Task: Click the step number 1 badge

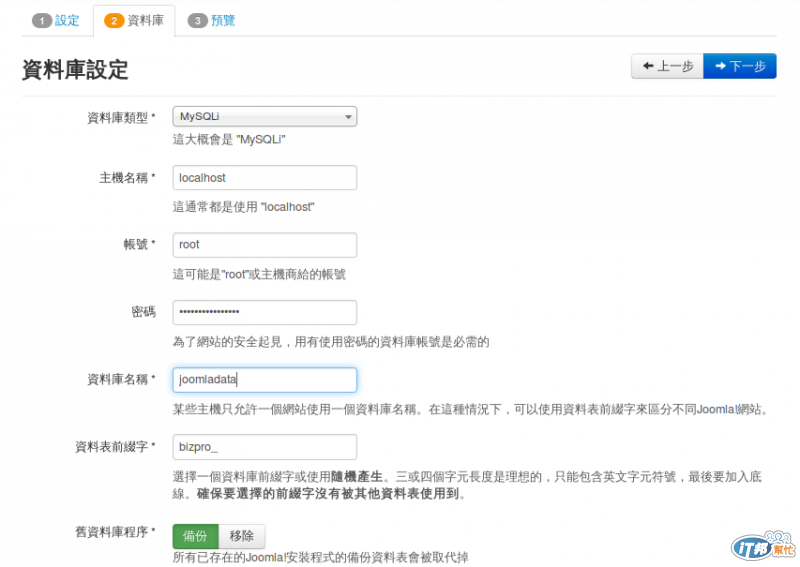Action: tap(42, 20)
